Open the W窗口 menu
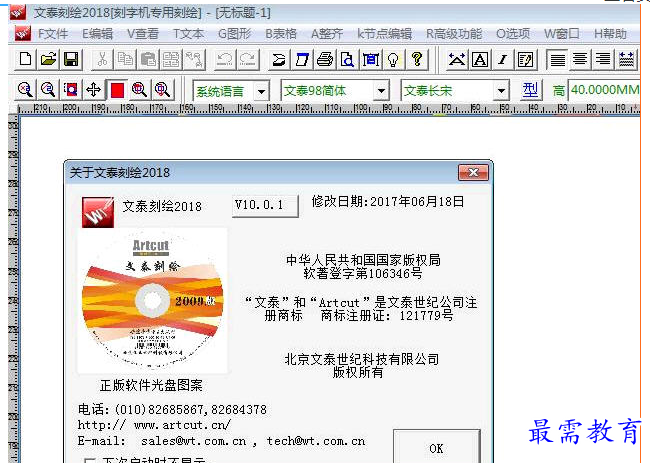Image resolution: width=650 pixels, height=463 pixels. point(562,34)
